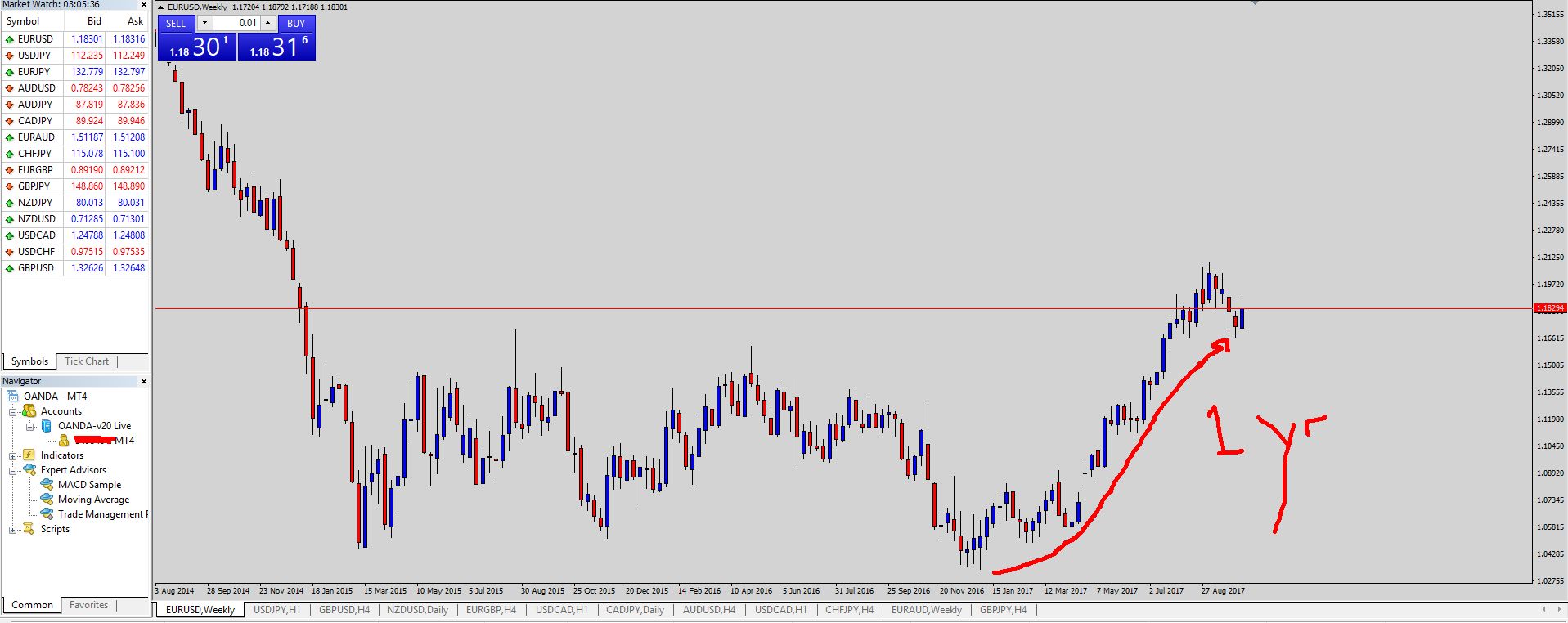The height and width of the screenshot is (623, 1568).
Task: Click the lot size input field
Action: pos(237,23)
